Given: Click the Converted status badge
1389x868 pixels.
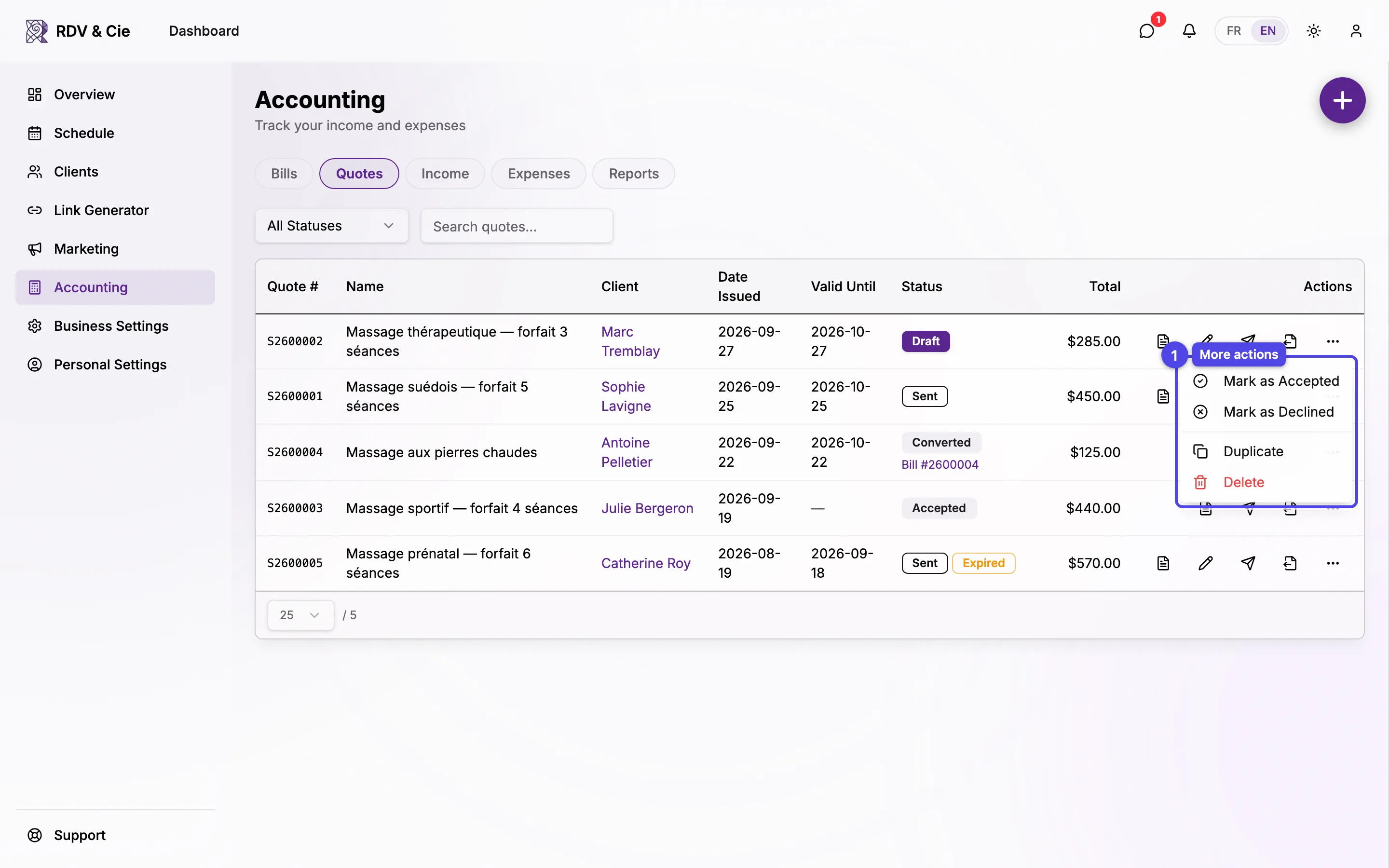Looking at the screenshot, I should [941, 443].
